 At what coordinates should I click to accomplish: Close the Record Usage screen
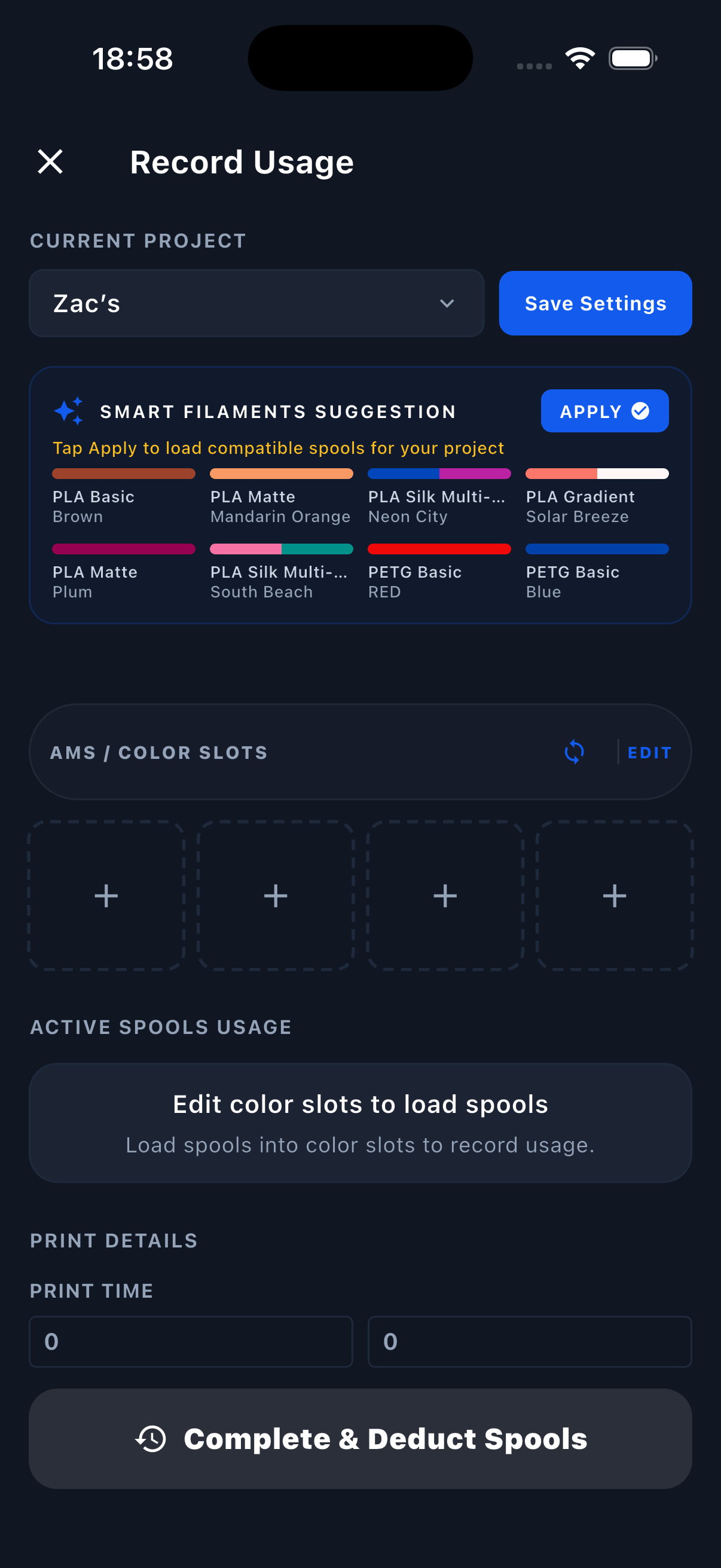click(x=50, y=162)
